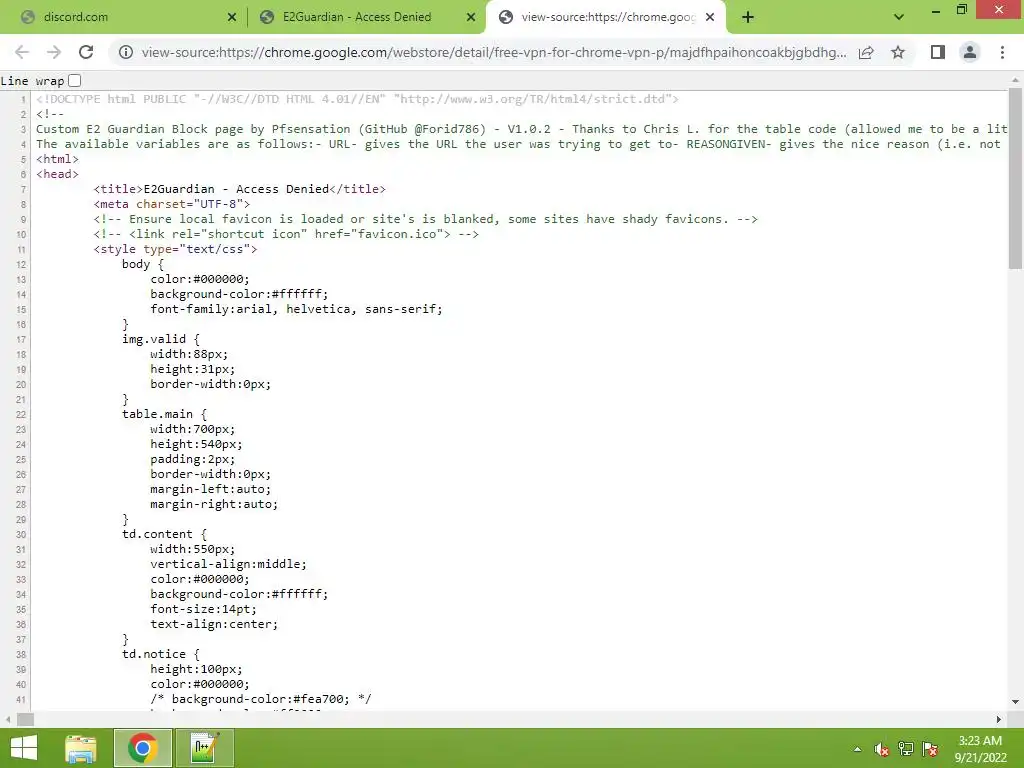Go forward to the next page
The width and height of the screenshot is (1024, 768).
point(54,52)
